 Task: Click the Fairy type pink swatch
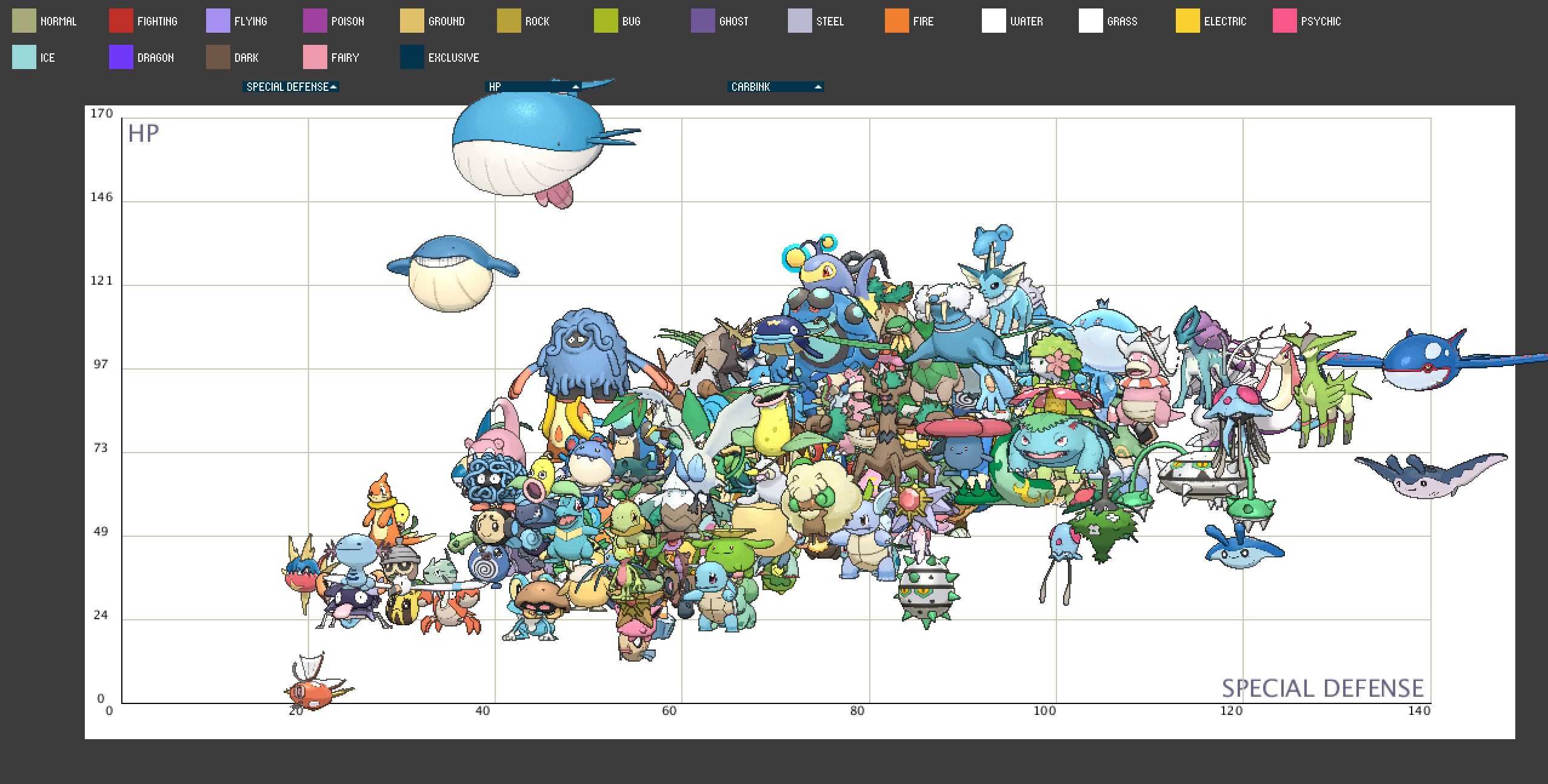click(315, 58)
